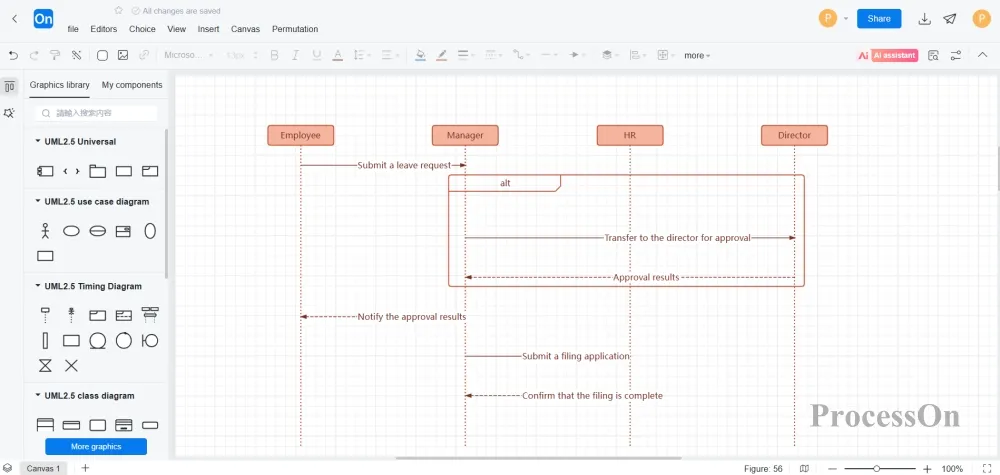Pick the hourglass timing shape

coord(45,366)
